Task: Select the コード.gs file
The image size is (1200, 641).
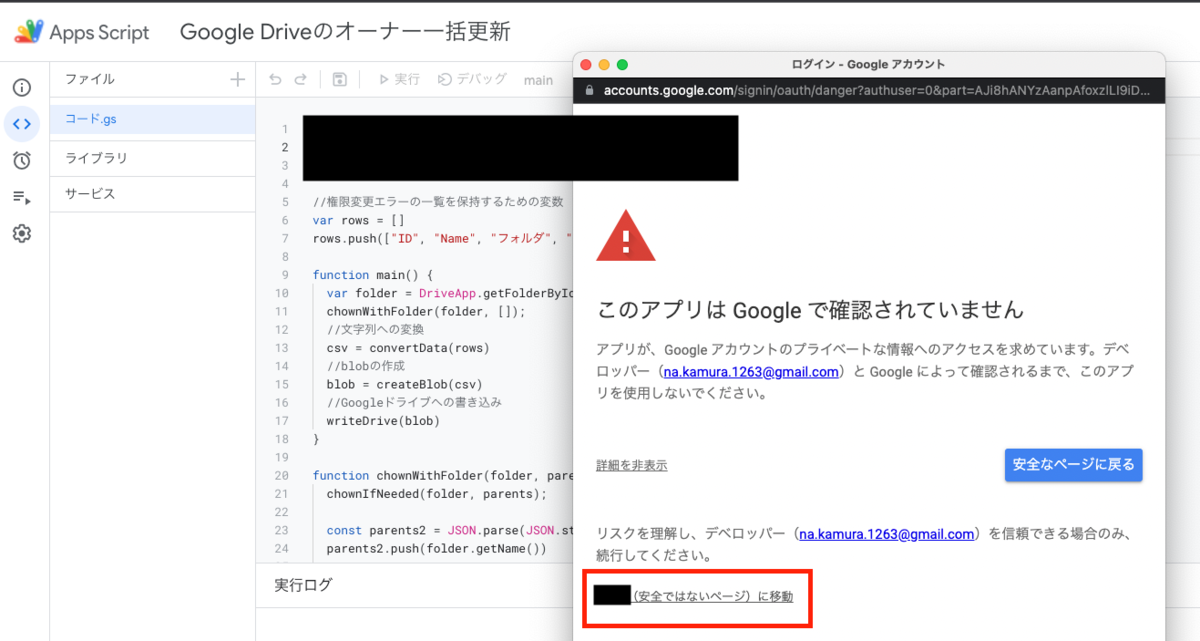Action: [153, 119]
